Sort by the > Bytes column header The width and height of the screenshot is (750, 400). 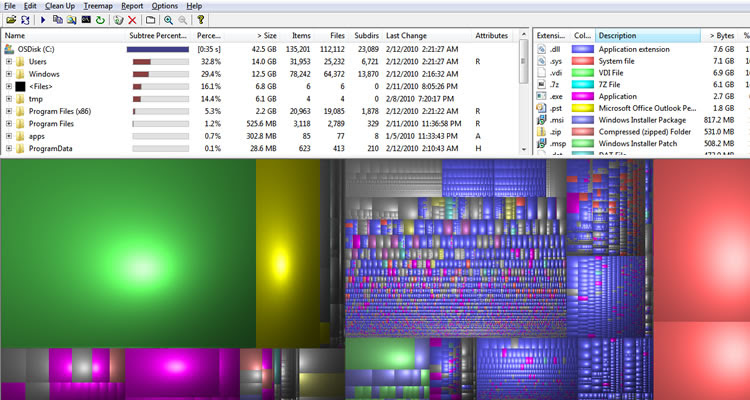[x=720, y=35]
